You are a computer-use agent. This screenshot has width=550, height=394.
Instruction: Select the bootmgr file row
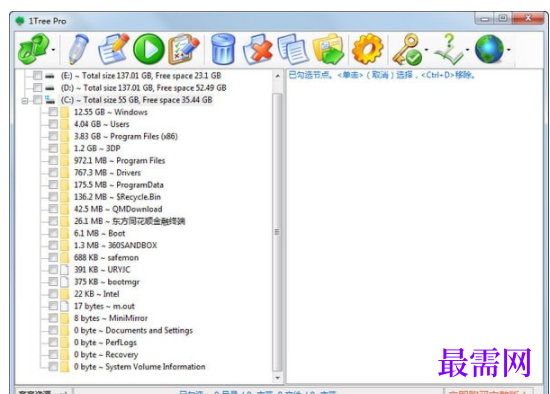click(x=107, y=282)
